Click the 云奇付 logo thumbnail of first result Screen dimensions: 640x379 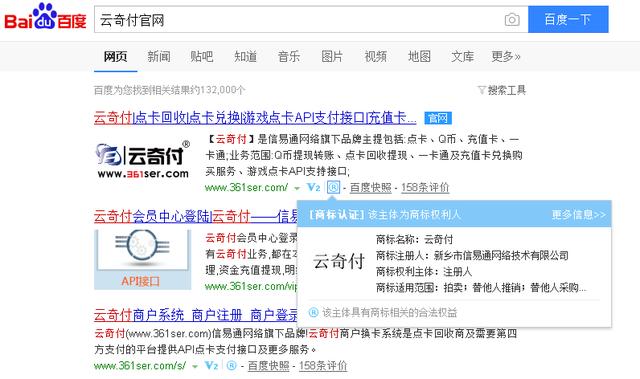[143, 160]
